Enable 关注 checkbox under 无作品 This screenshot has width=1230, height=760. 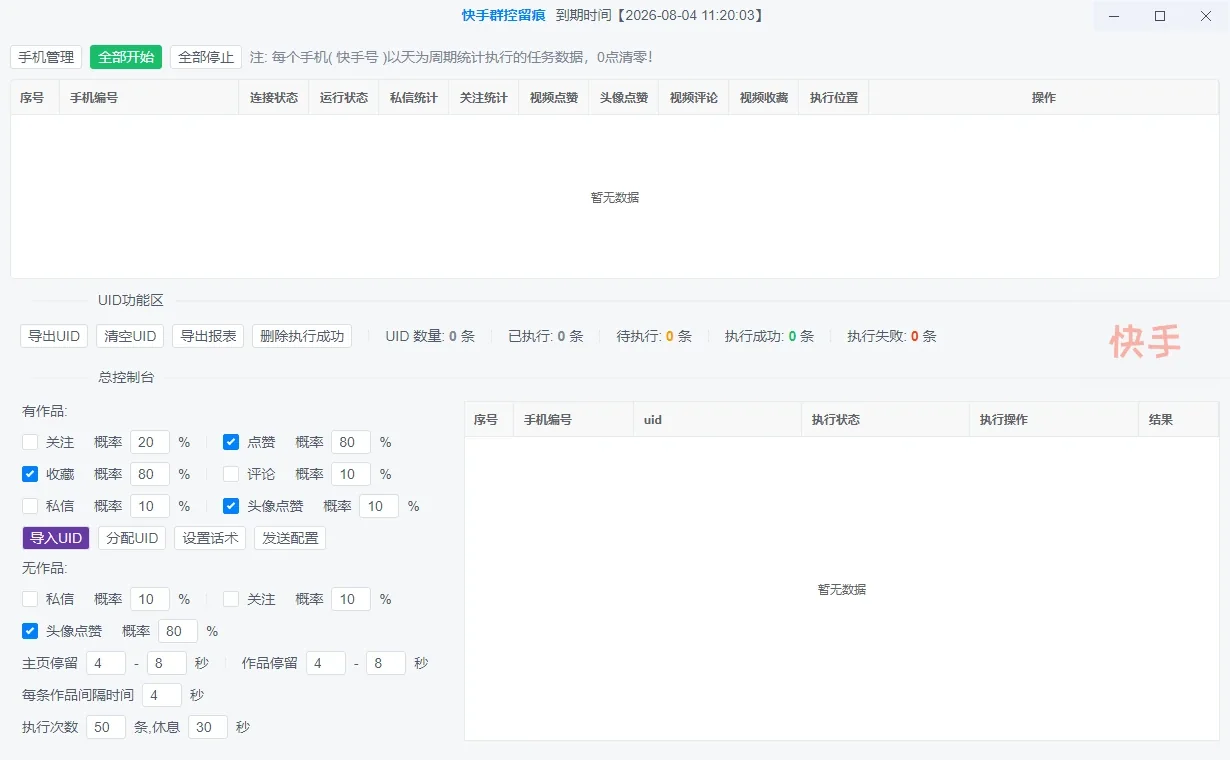coord(231,599)
